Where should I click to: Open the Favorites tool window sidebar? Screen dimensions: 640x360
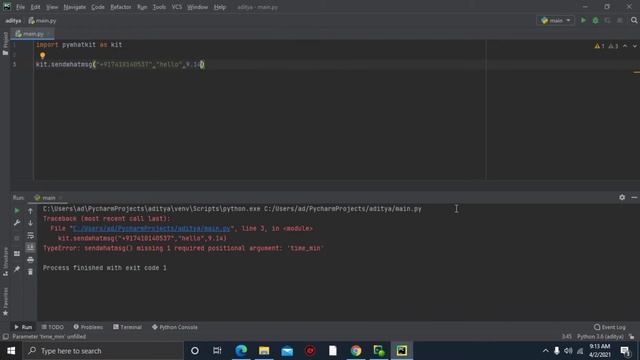(x=5, y=302)
